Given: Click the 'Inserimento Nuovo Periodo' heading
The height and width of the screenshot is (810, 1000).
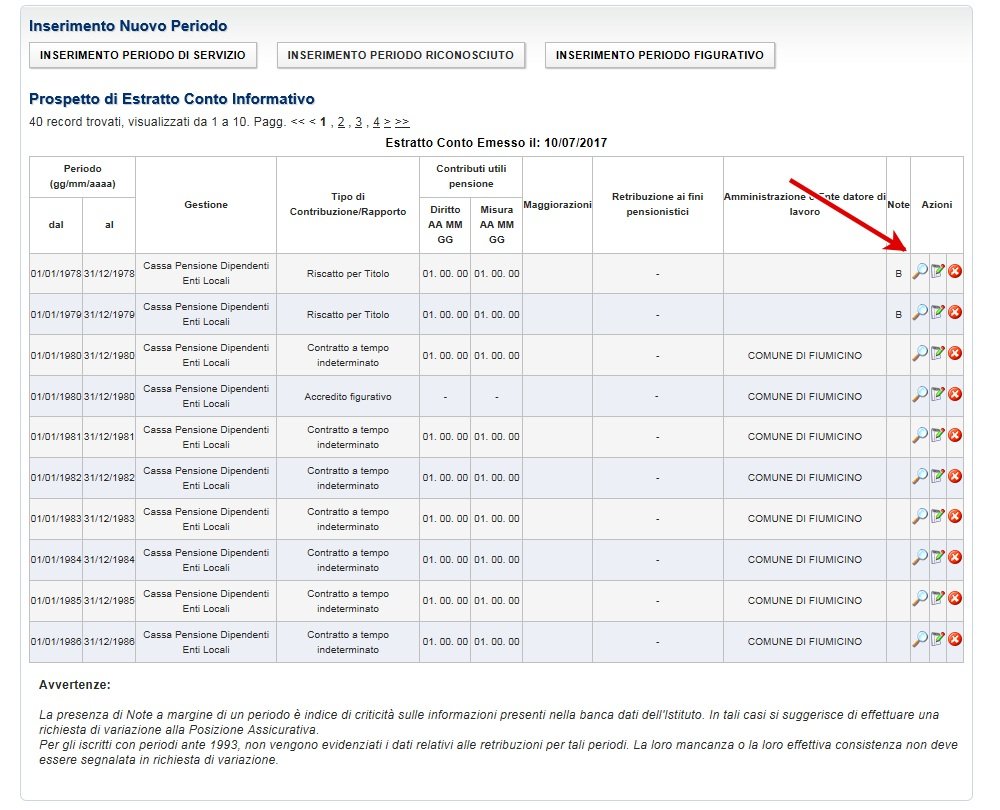Looking at the screenshot, I should click(128, 26).
